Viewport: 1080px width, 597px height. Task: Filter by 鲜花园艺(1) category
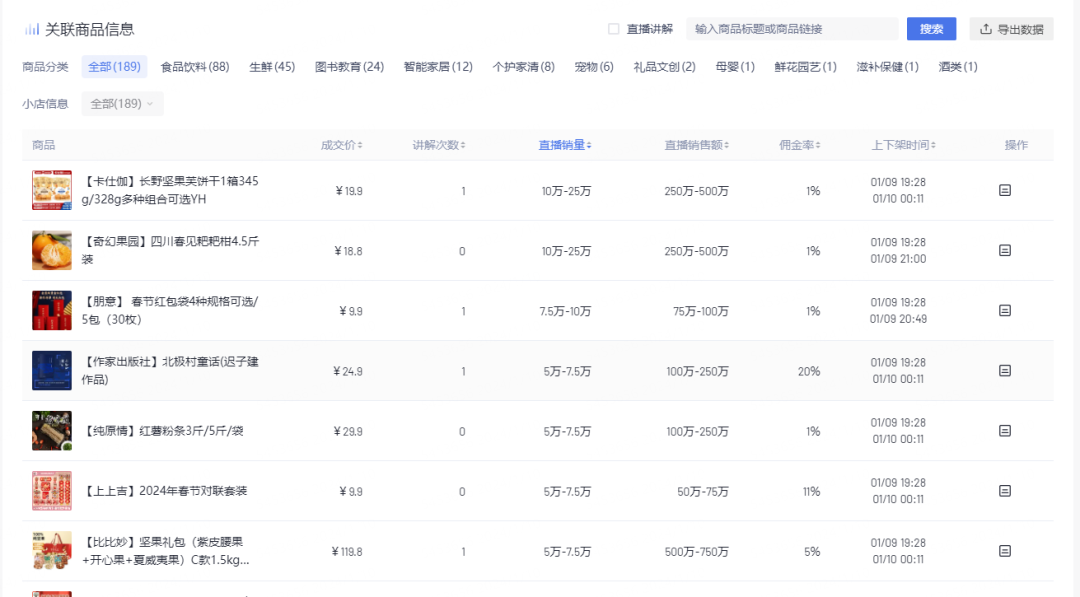tap(805, 67)
